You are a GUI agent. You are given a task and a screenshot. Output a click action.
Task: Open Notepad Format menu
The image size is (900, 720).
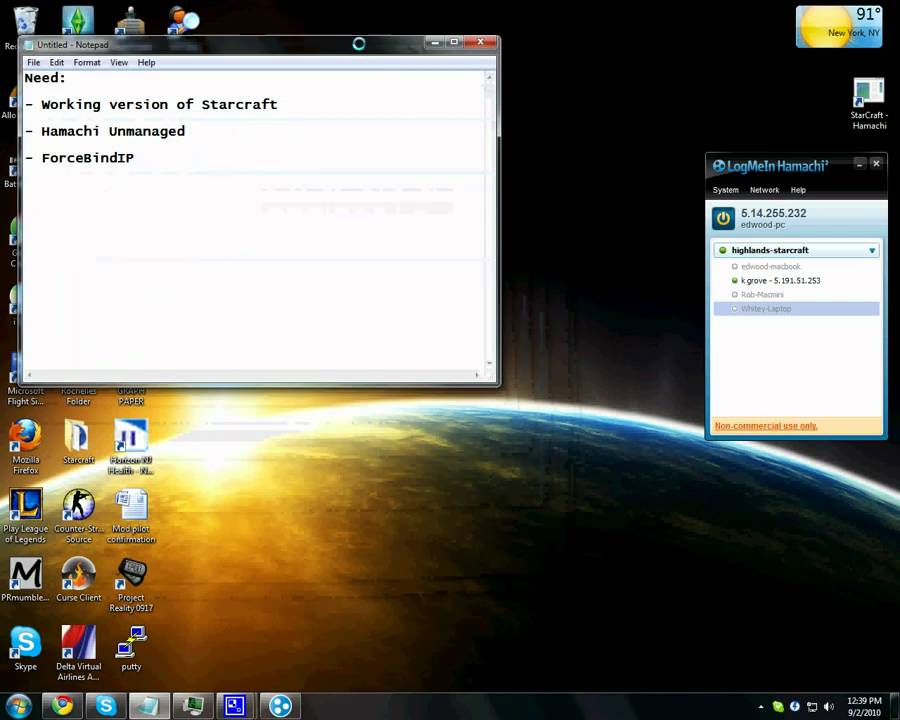[x=87, y=63]
